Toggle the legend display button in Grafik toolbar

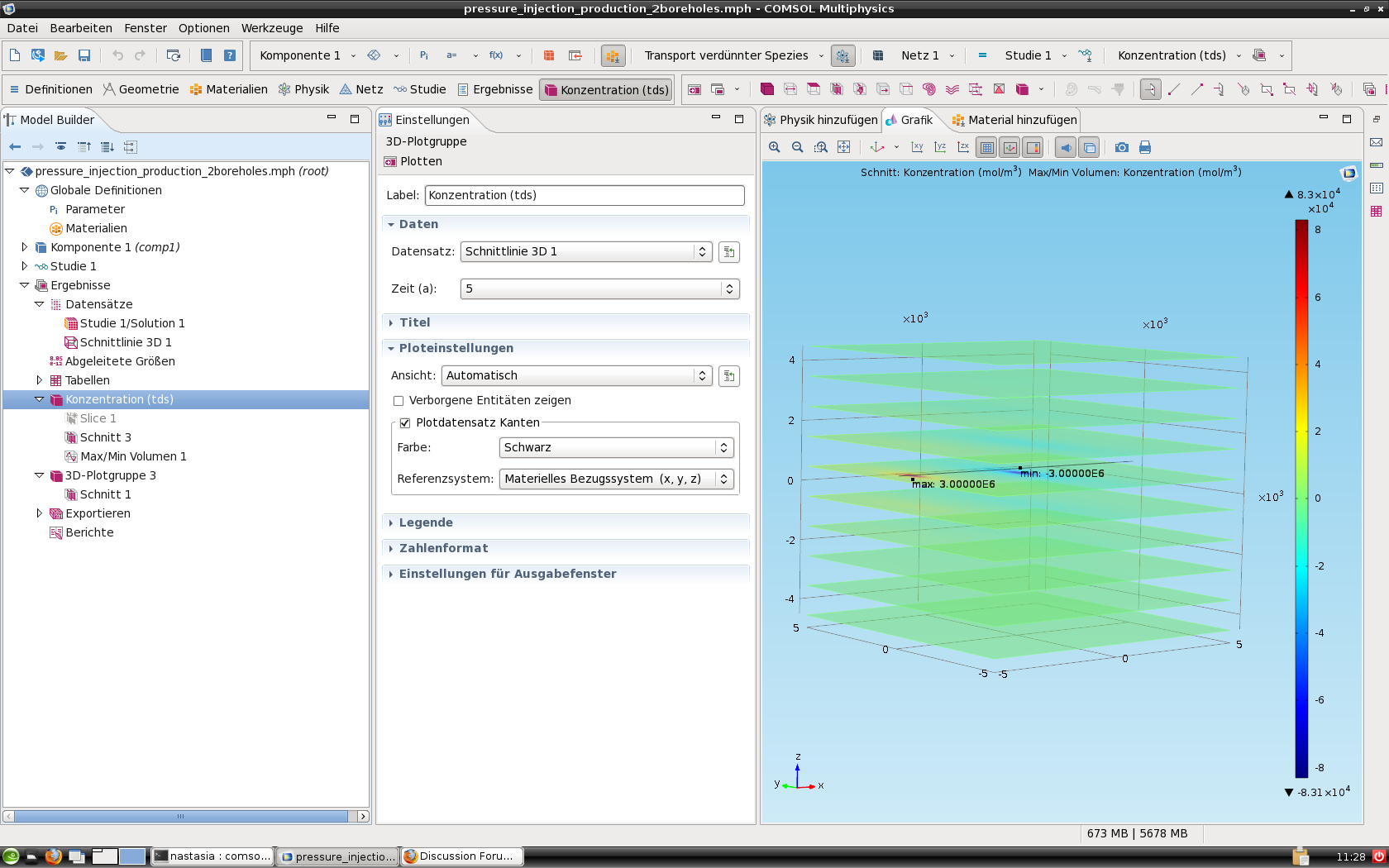[1033, 147]
